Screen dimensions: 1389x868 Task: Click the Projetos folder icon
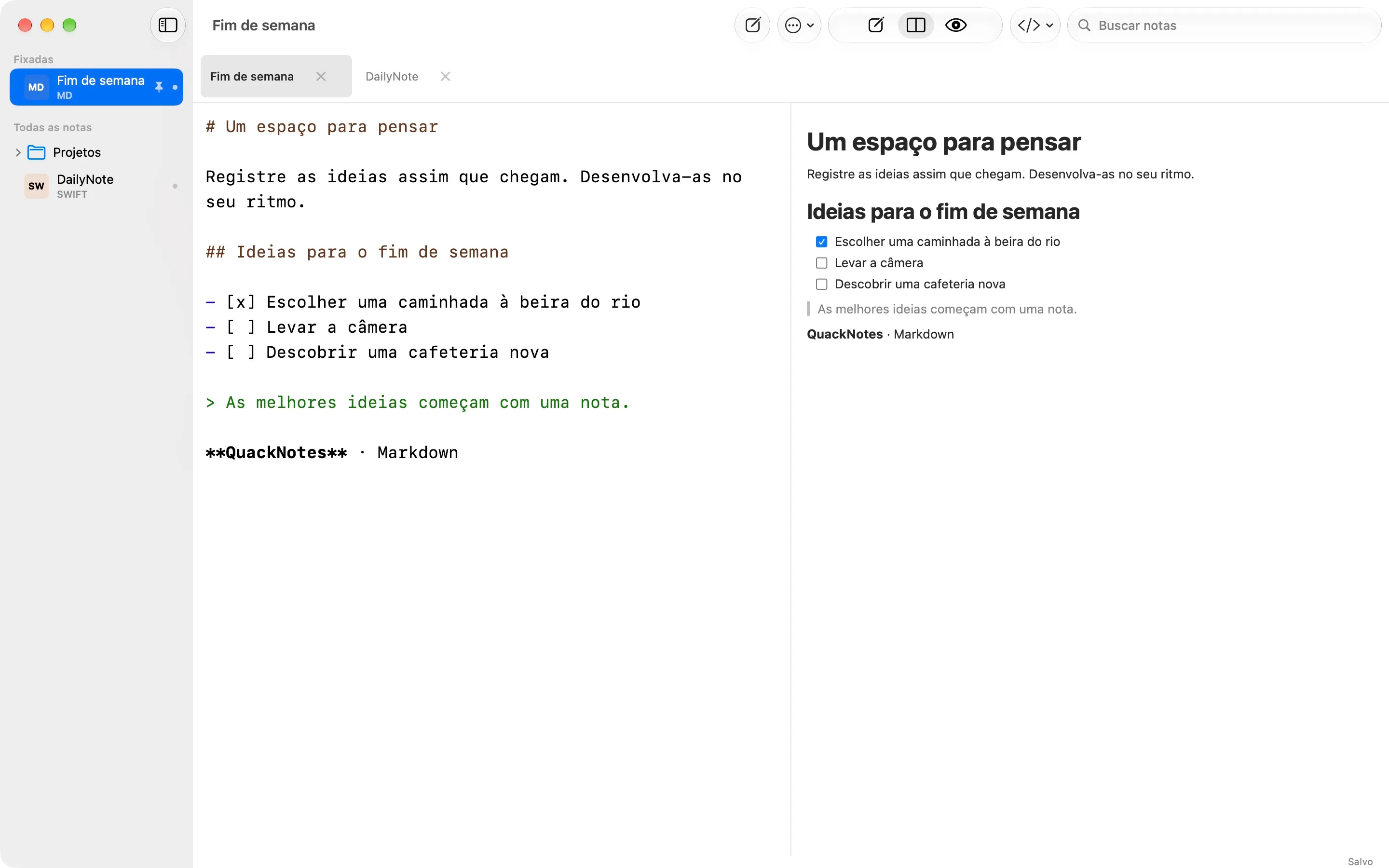(x=37, y=152)
